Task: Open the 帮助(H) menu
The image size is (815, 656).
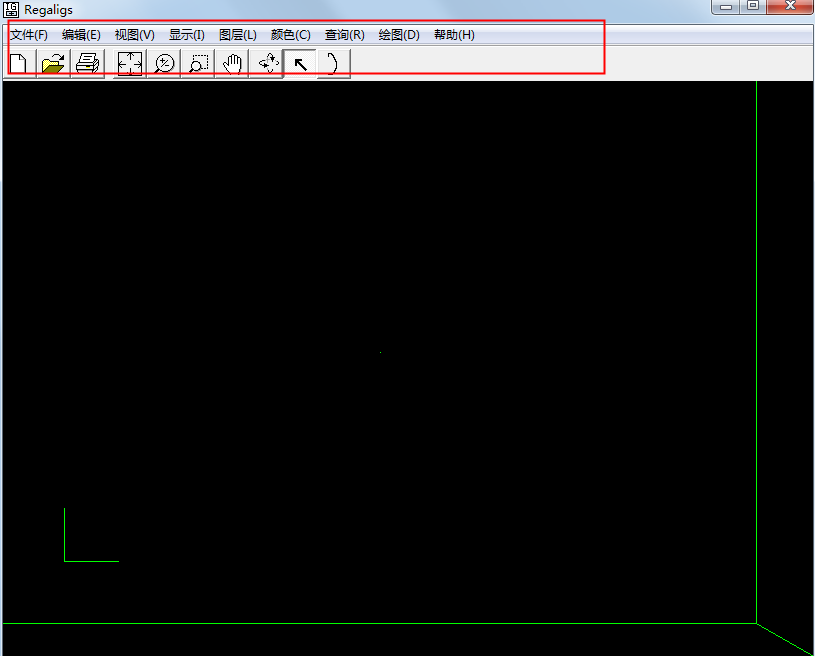Action: (x=454, y=35)
